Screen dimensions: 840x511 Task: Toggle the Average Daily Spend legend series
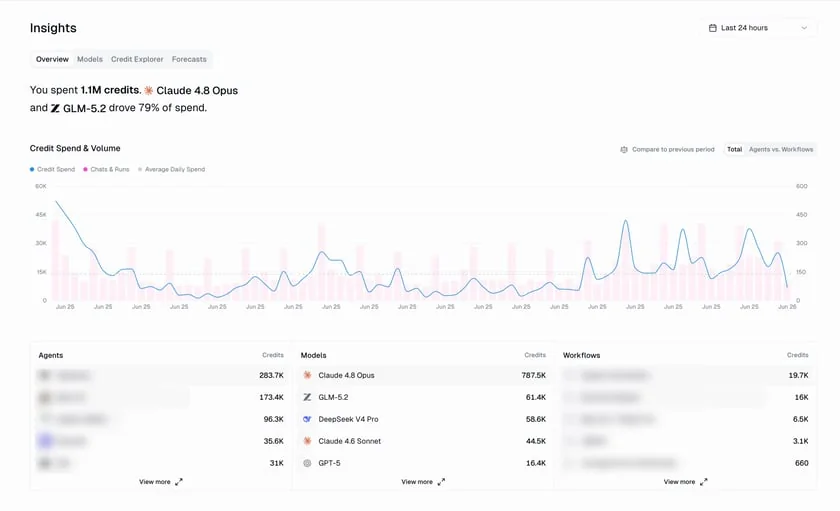pyautogui.click(x=171, y=169)
